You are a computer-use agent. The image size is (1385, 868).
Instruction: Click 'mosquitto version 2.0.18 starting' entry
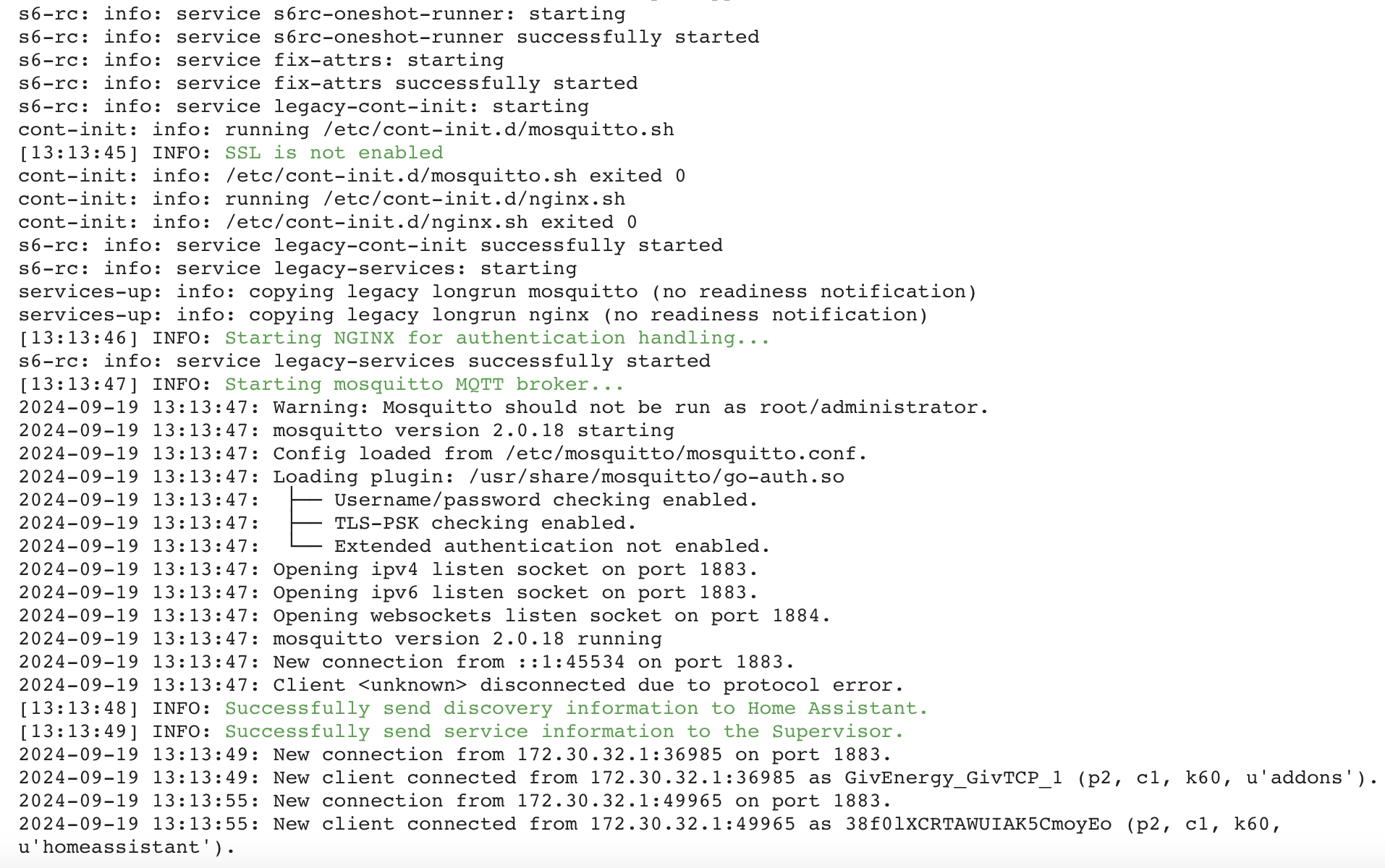(x=473, y=430)
